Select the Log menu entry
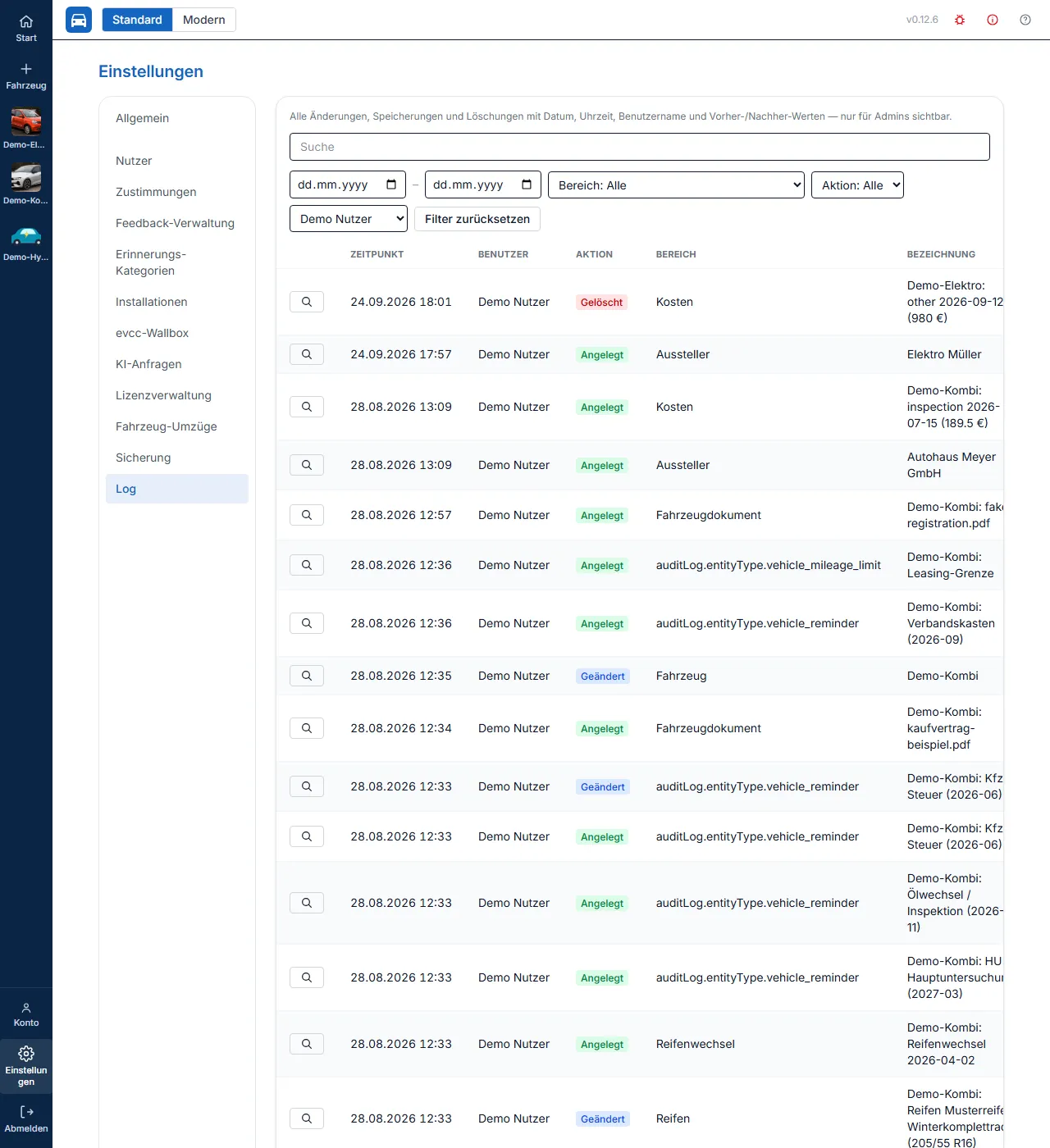This screenshot has height=1148, width=1050. tap(177, 489)
